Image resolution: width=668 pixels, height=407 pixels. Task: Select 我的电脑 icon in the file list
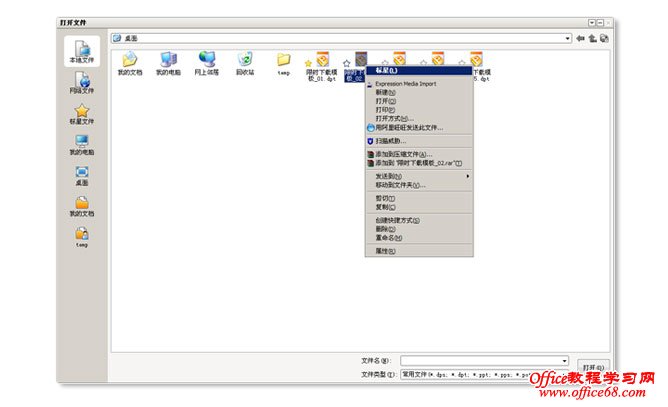click(168, 63)
